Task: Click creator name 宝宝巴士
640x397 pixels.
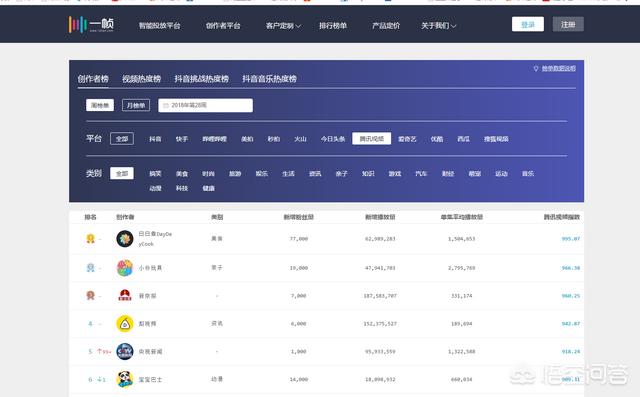Action: pyautogui.click(x=150, y=379)
